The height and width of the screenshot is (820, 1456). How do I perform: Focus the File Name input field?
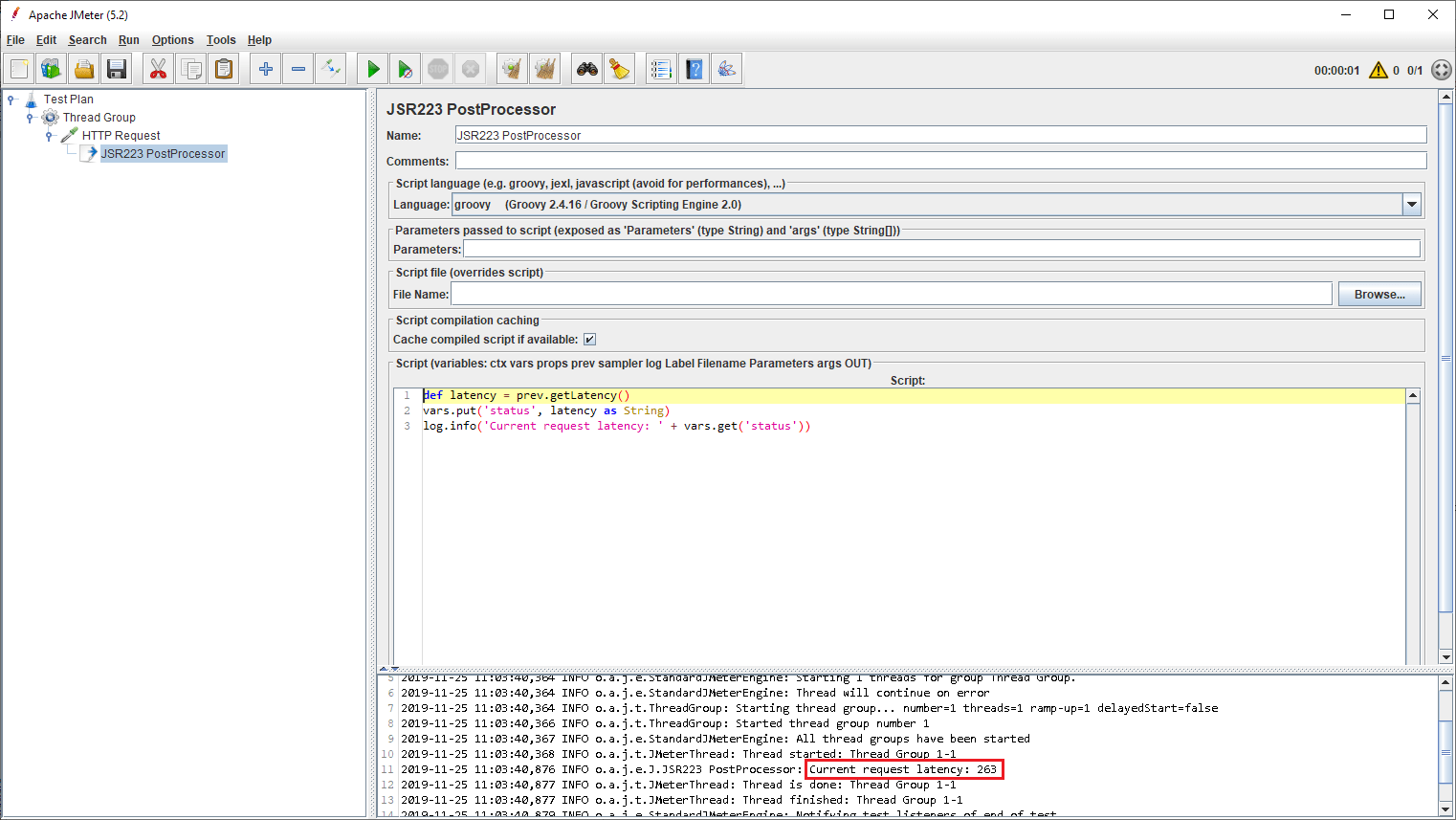(892, 294)
